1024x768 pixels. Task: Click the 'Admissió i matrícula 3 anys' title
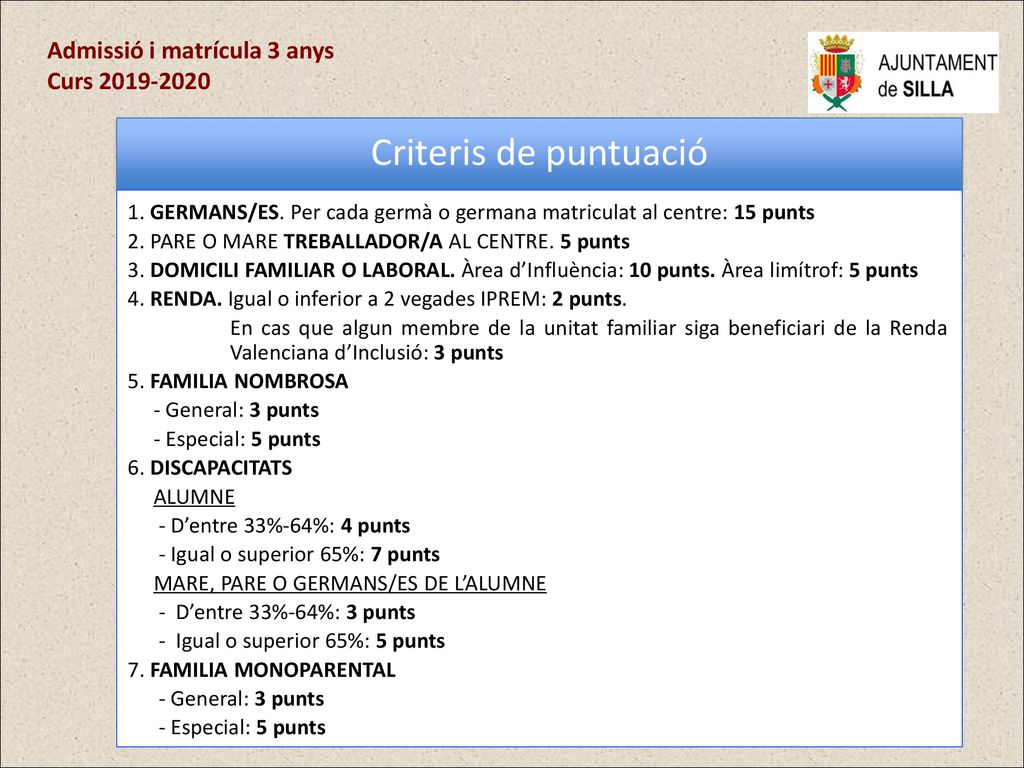coord(190,51)
